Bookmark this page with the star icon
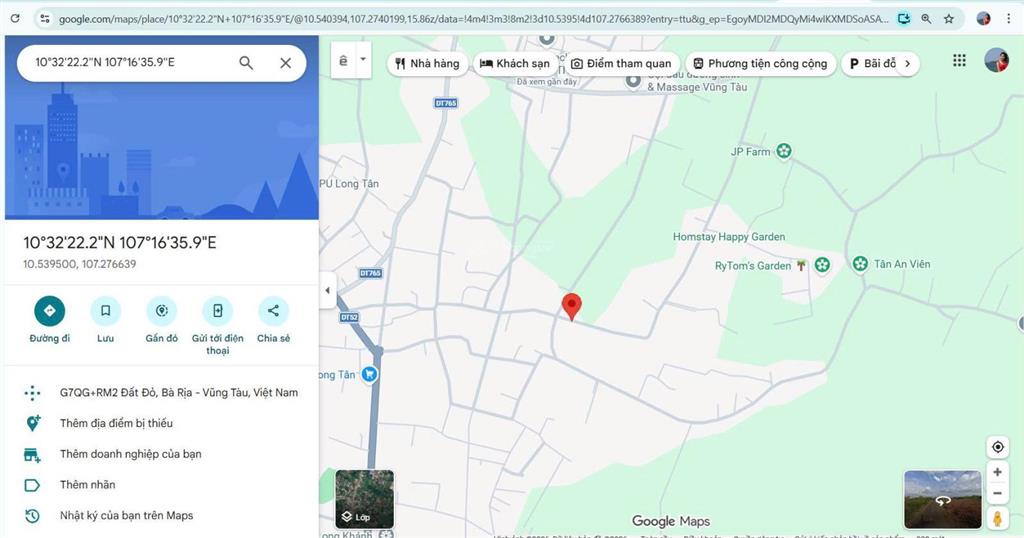The width and height of the screenshot is (1024, 538). click(948, 19)
